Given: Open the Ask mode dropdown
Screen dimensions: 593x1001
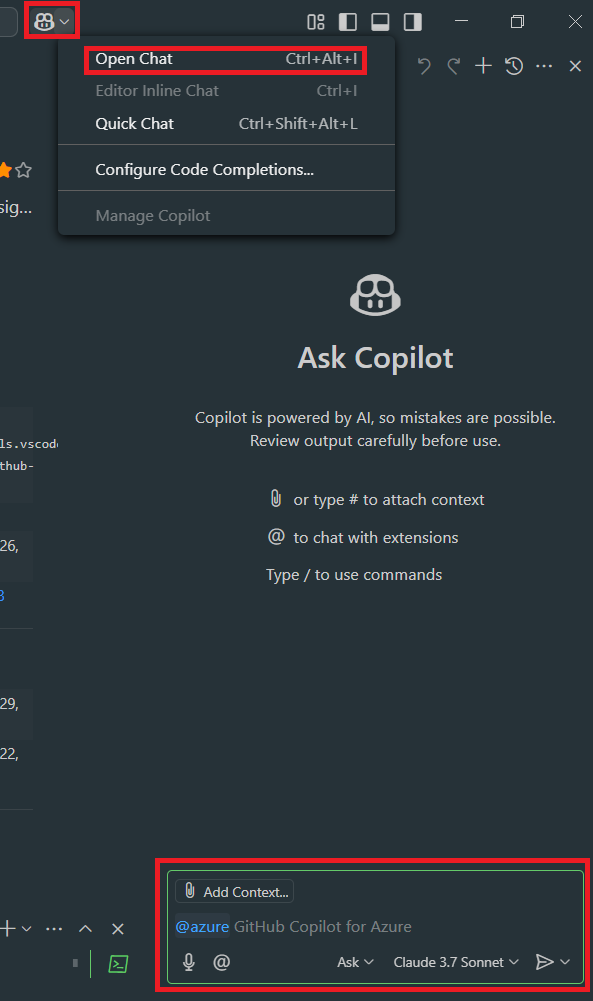Looking at the screenshot, I should pos(355,962).
